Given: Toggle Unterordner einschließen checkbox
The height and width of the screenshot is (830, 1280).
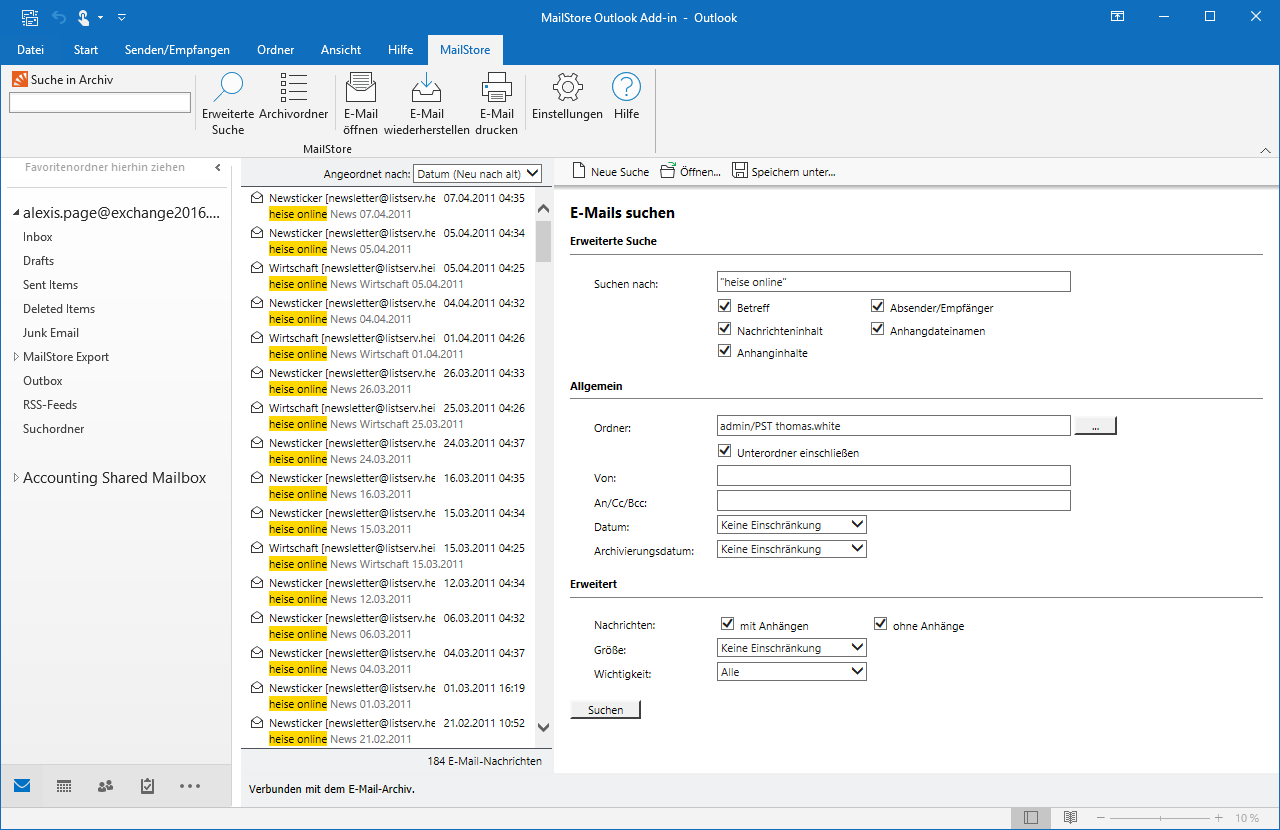Looking at the screenshot, I should click(x=725, y=452).
